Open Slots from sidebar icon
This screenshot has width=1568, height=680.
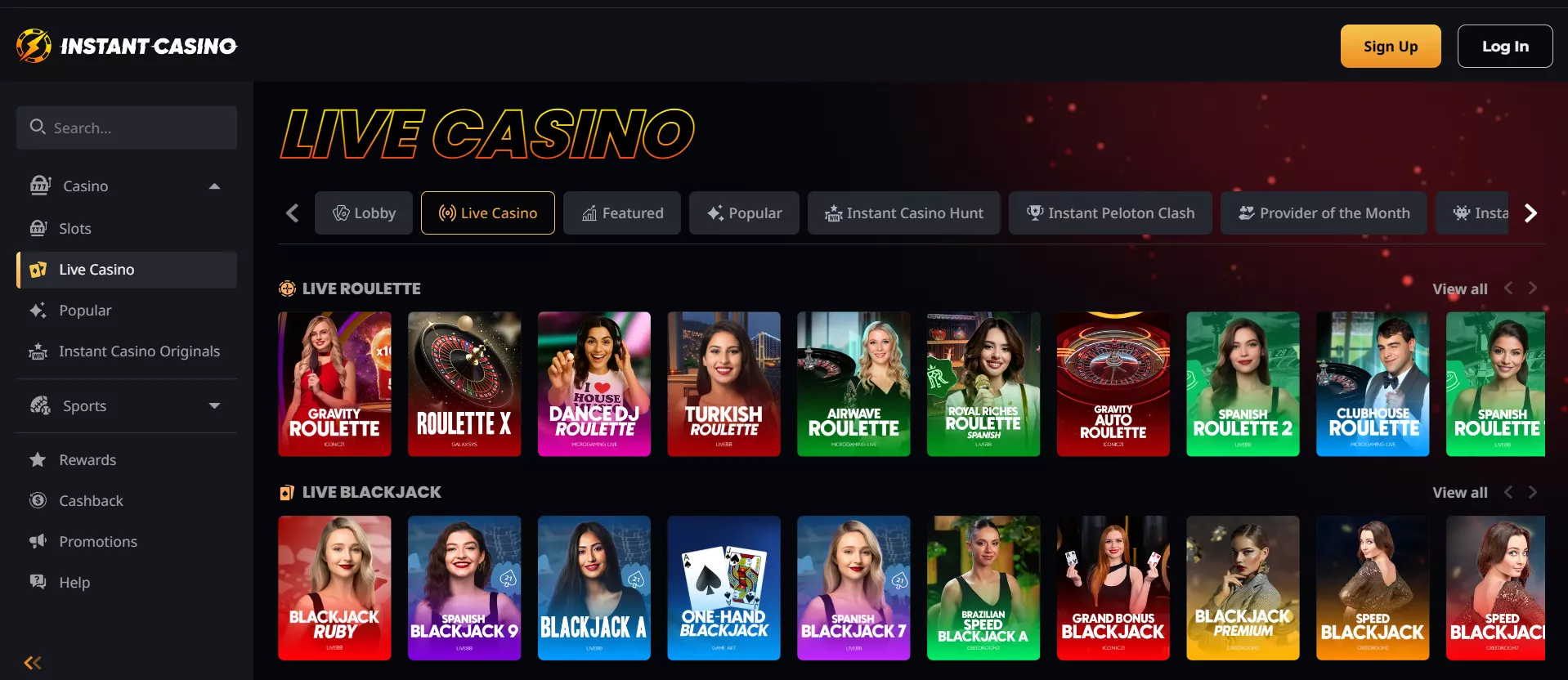[38, 228]
